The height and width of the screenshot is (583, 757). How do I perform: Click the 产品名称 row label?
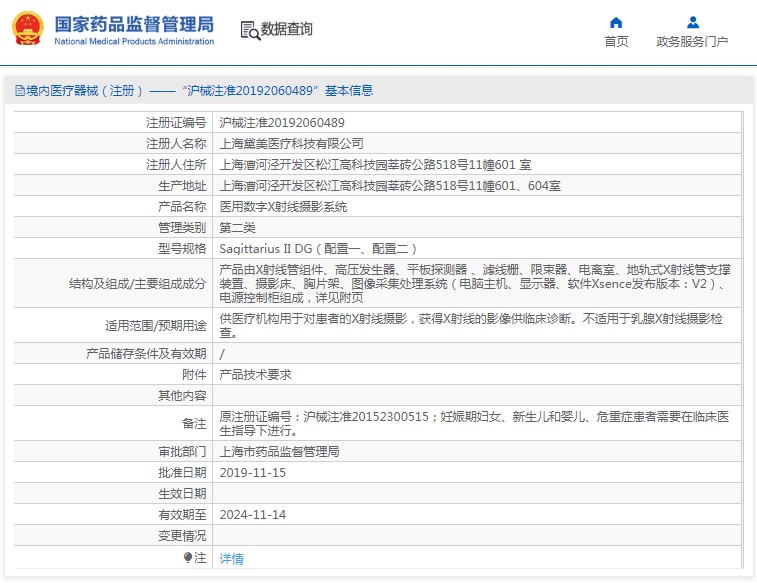(x=182, y=207)
